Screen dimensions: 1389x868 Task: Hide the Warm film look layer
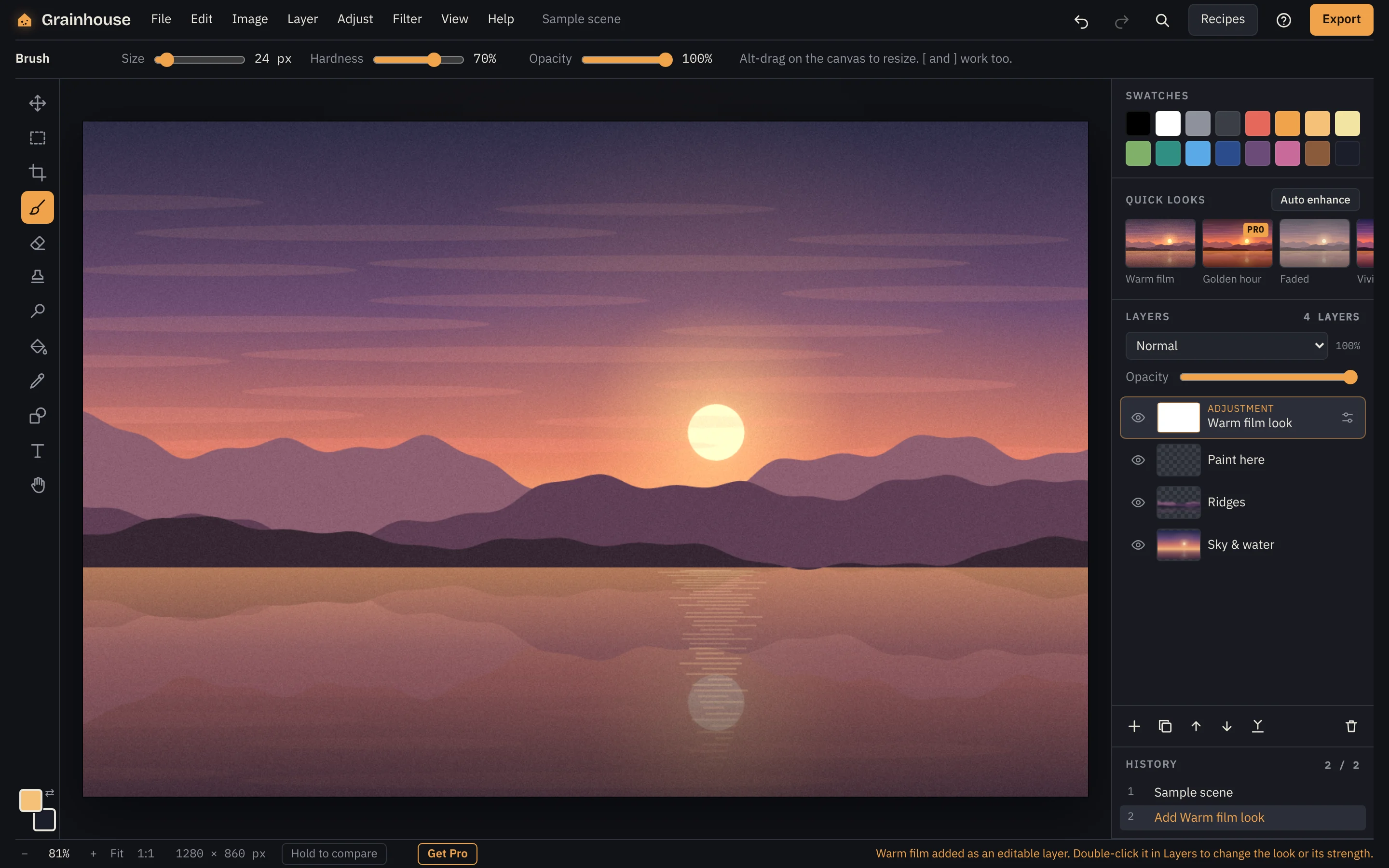pos(1138,417)
